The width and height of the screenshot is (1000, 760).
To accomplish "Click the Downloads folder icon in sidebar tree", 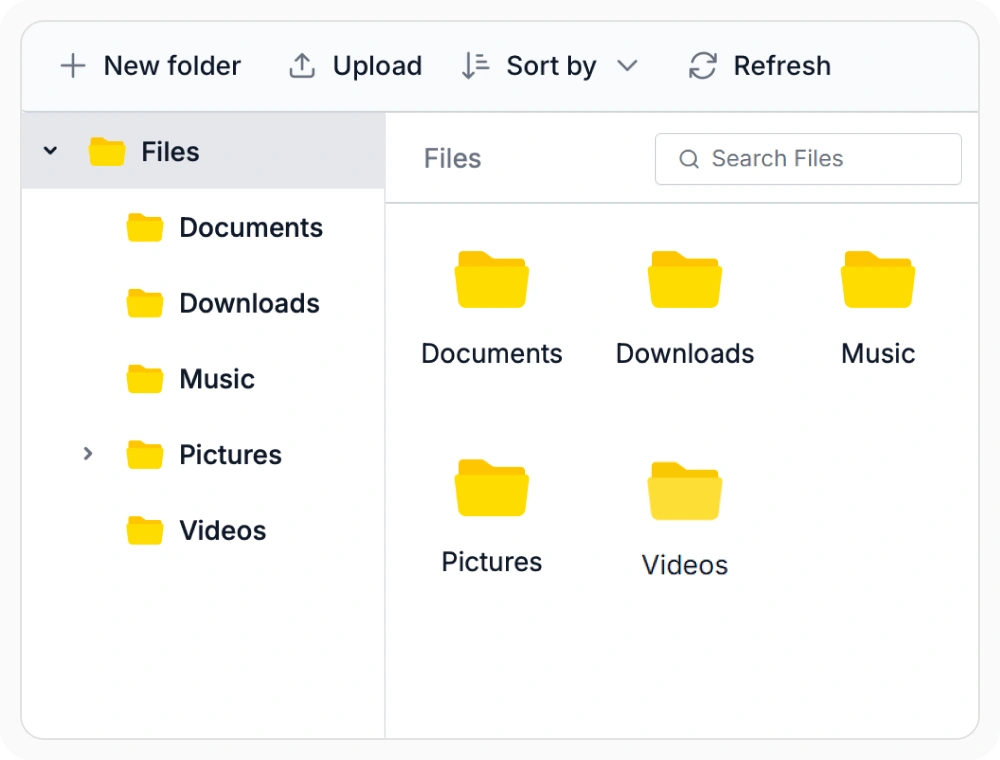I will [x=145, y=303].
